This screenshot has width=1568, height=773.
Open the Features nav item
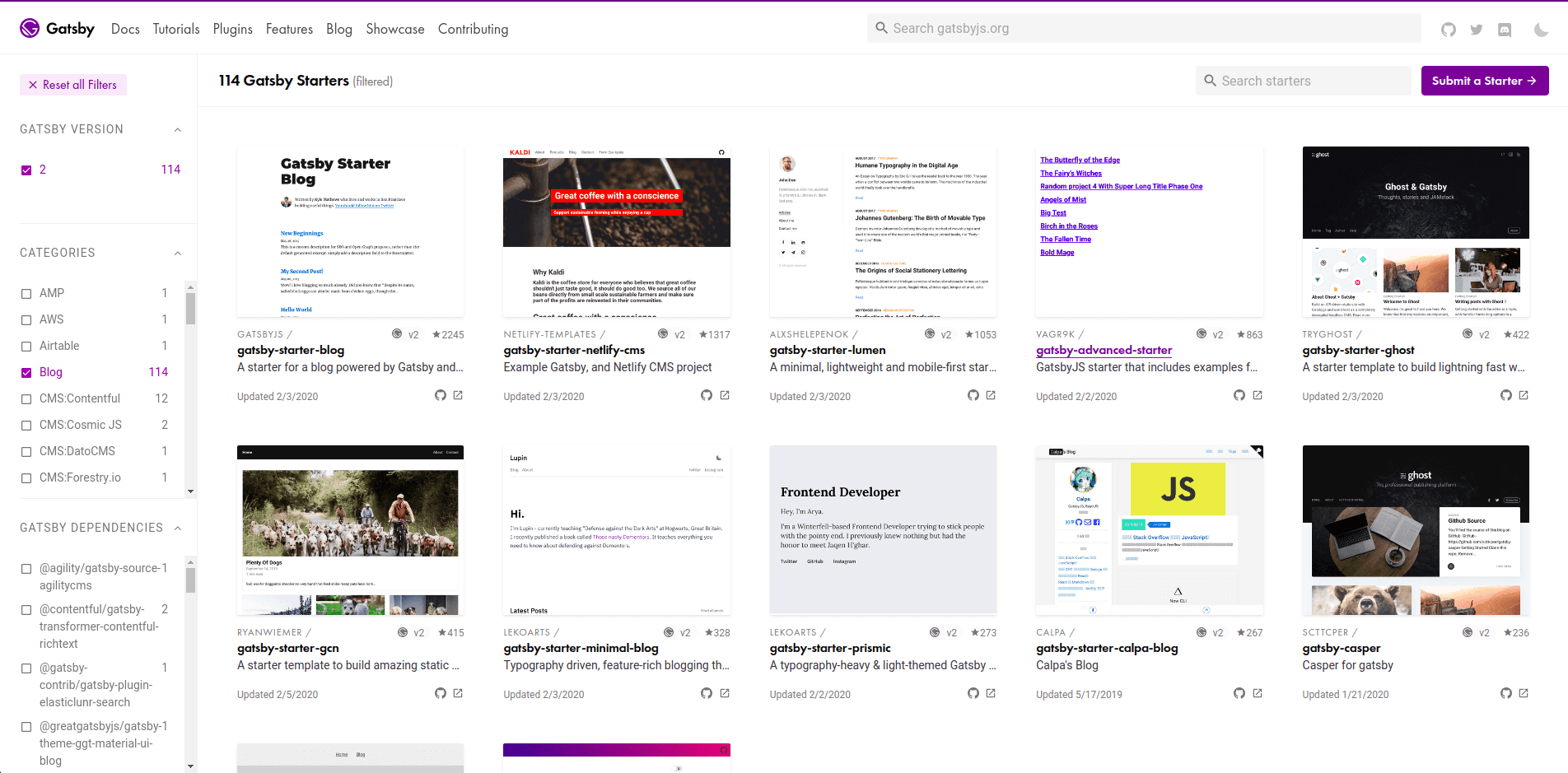tap(289, 29)
